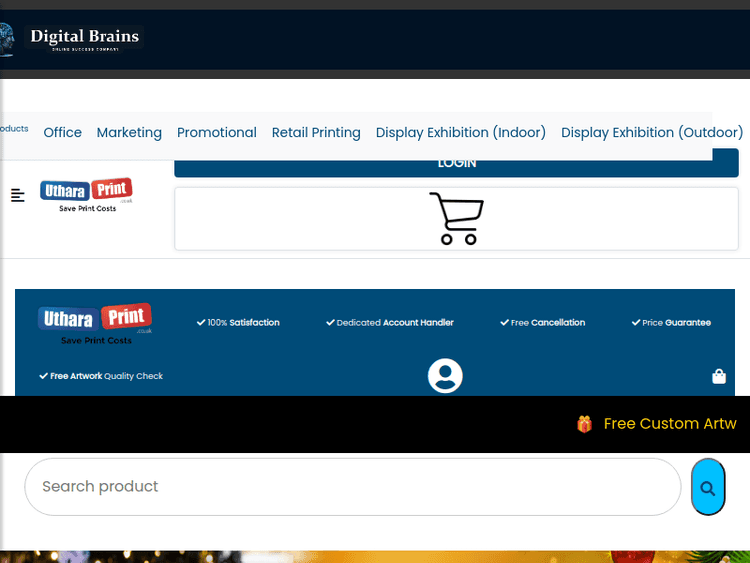The height and width of the screenshot is (563, 750).
Task: Click the Free Custom Artwork ticker text
Action: click(x=670, y=424)
